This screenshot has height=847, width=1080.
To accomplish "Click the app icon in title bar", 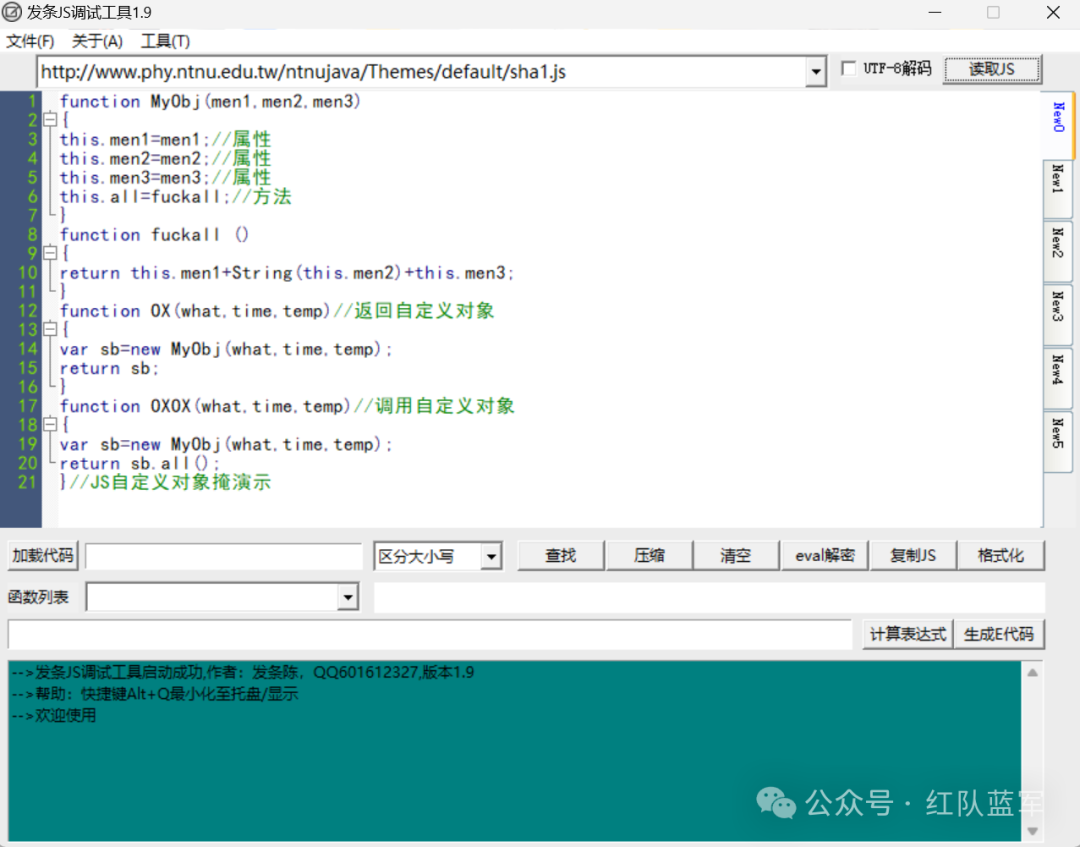I will coord(13,13).
